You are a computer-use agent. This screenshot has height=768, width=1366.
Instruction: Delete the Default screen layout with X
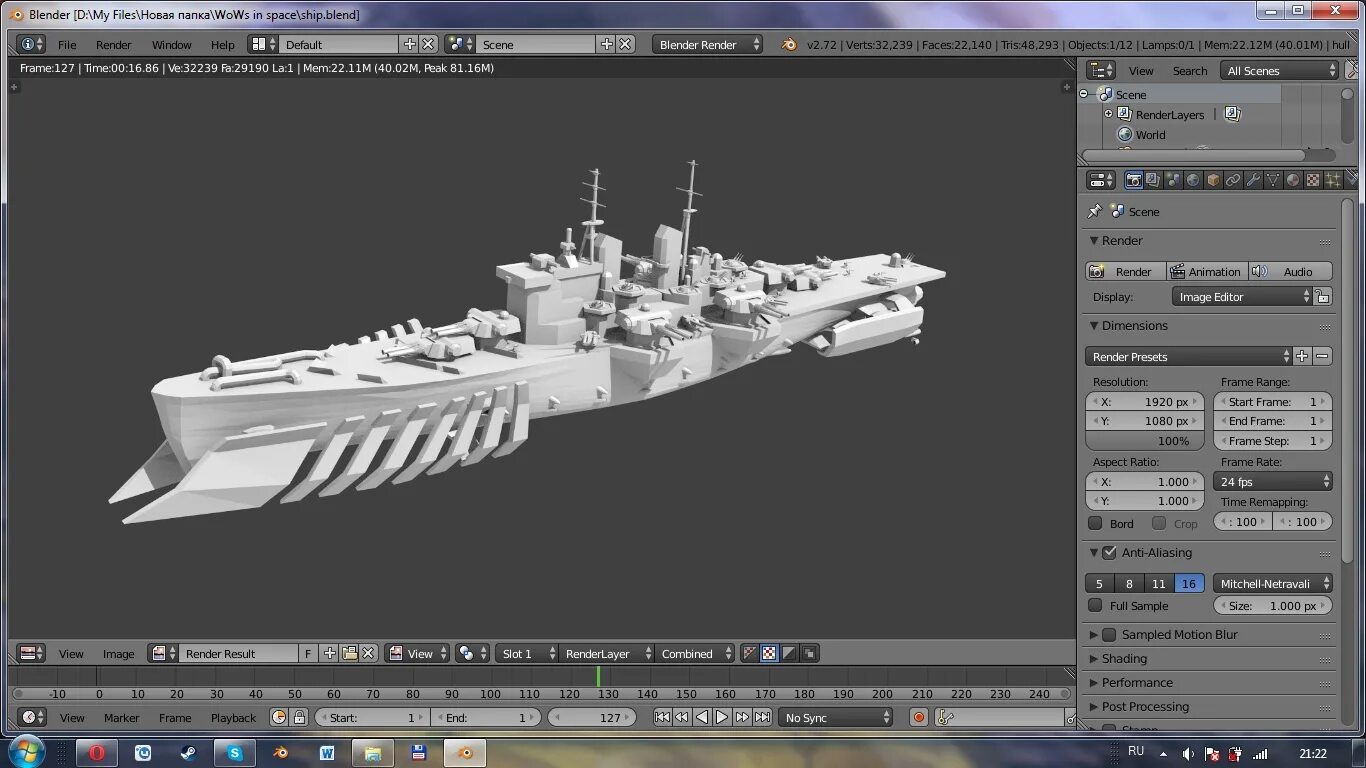428,44
